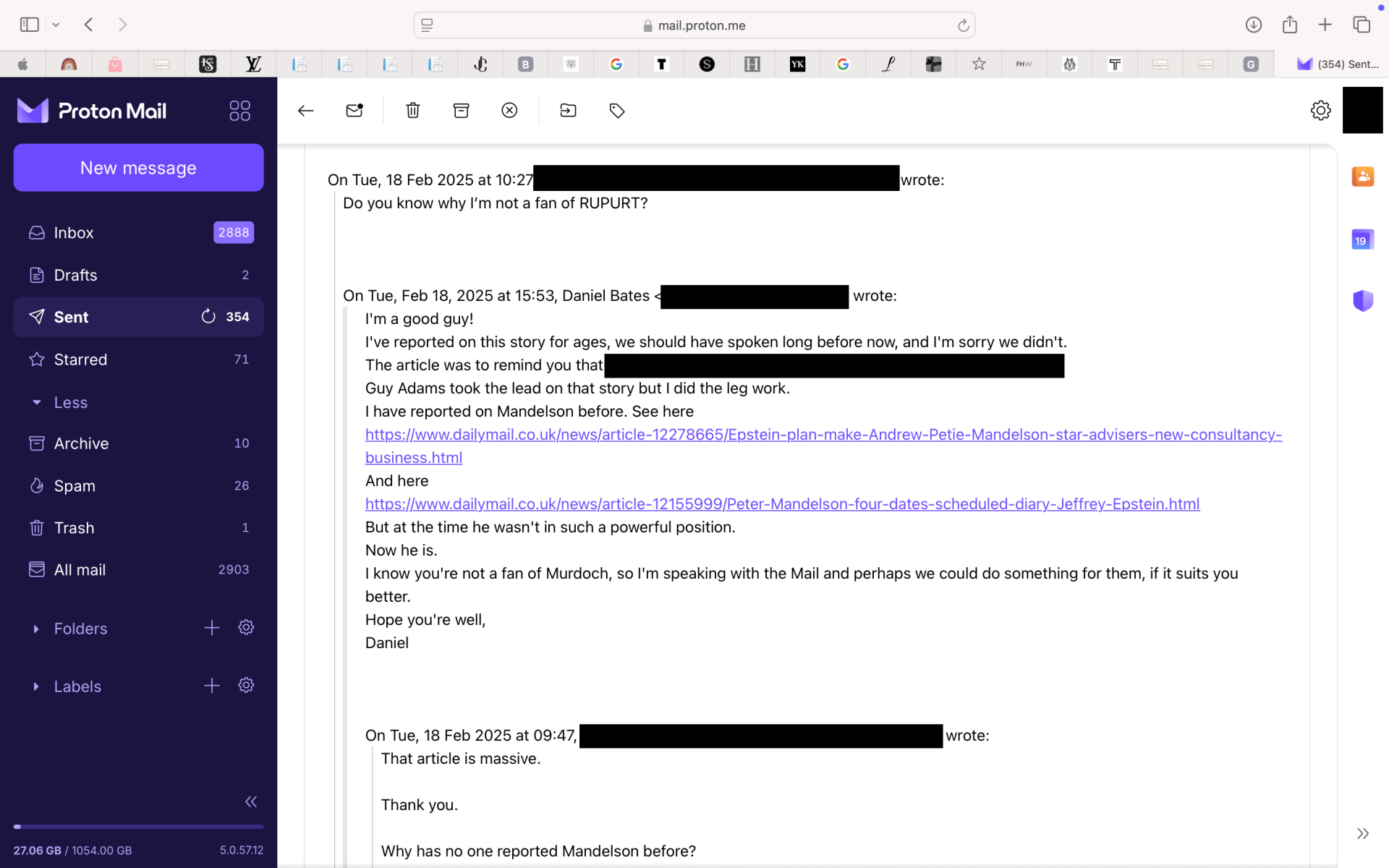Image resolution: width=1389 pixels, height=868 pixels.
Task: Open the Move to folder icon
Action: [568, 111]
